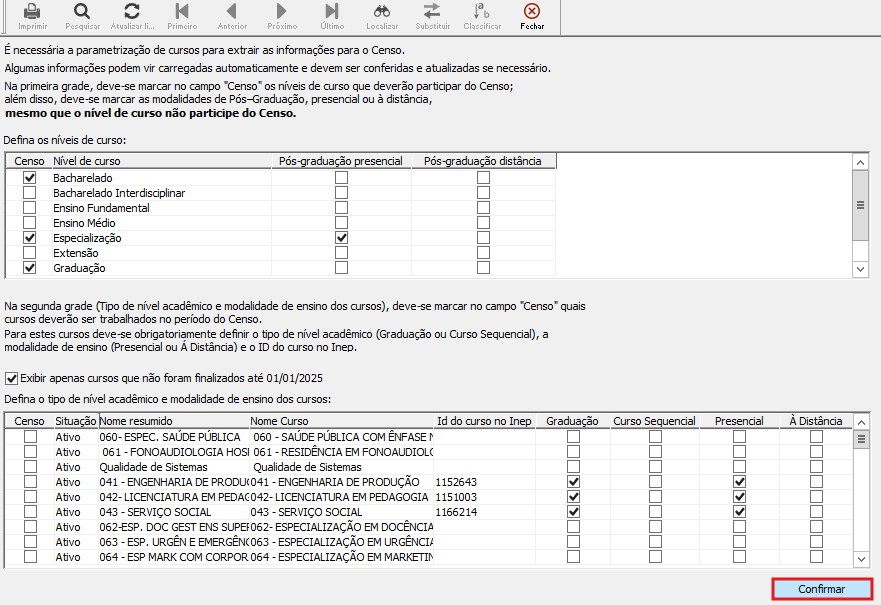Viewport: 881px width, 605px height.
Task: Check Censo for Bacharelado Interdisciplinar
Action: pyautogui.click(x=29, y=193)
